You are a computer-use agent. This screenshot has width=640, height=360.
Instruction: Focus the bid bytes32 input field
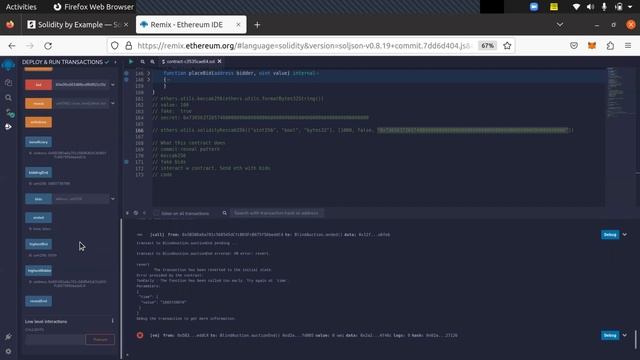pos(81,84)
